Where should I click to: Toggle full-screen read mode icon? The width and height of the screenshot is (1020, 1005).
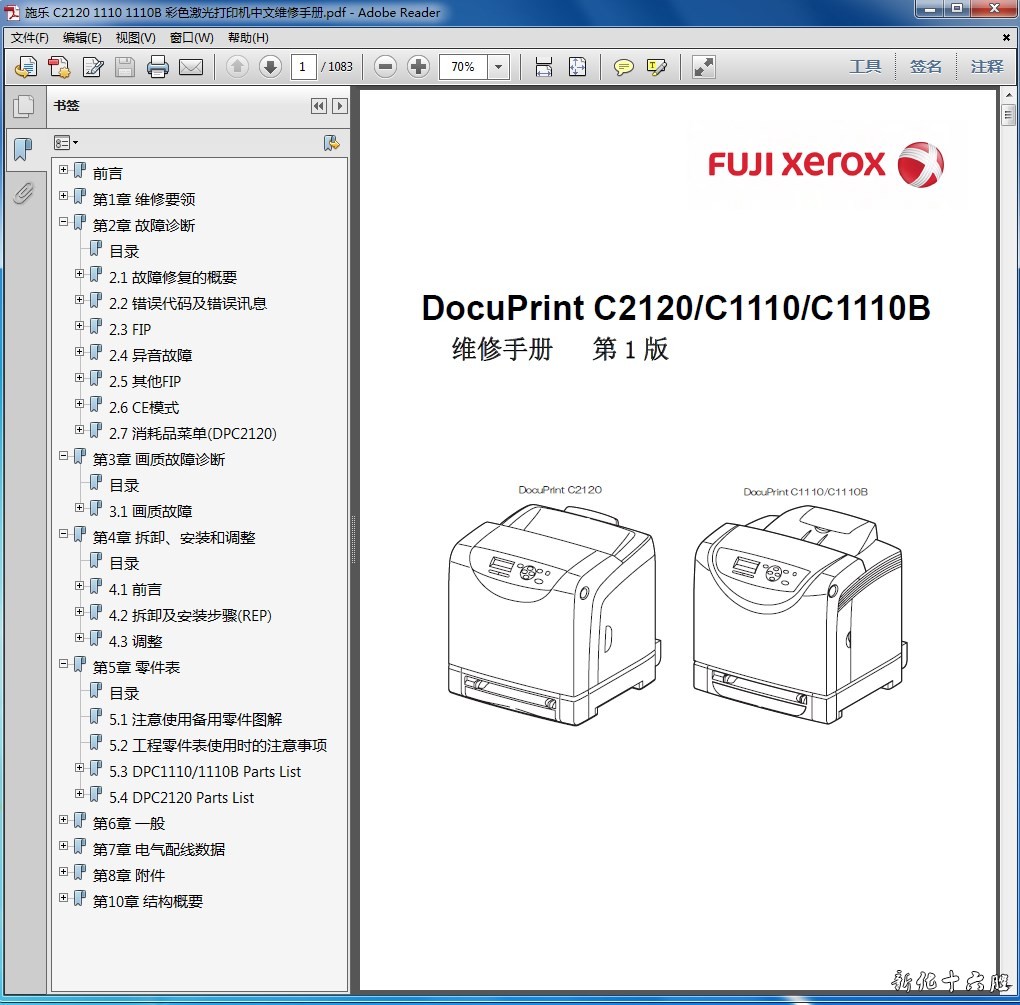704,67
